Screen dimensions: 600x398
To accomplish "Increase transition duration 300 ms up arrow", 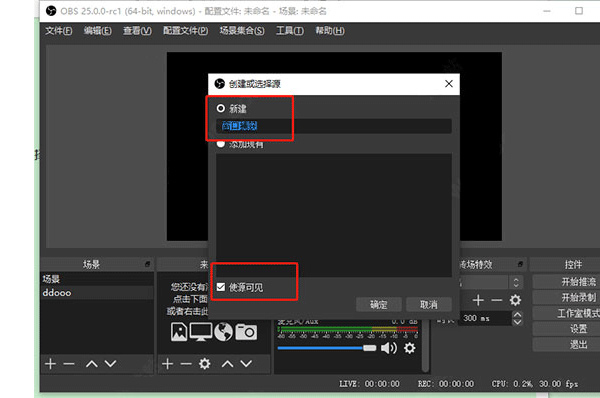I will tap(517, 315).
